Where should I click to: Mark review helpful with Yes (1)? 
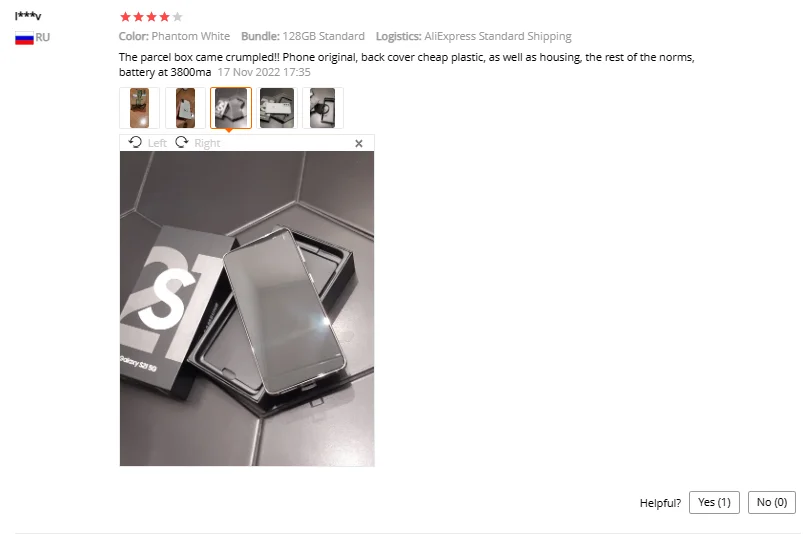(x=714, y=502)
